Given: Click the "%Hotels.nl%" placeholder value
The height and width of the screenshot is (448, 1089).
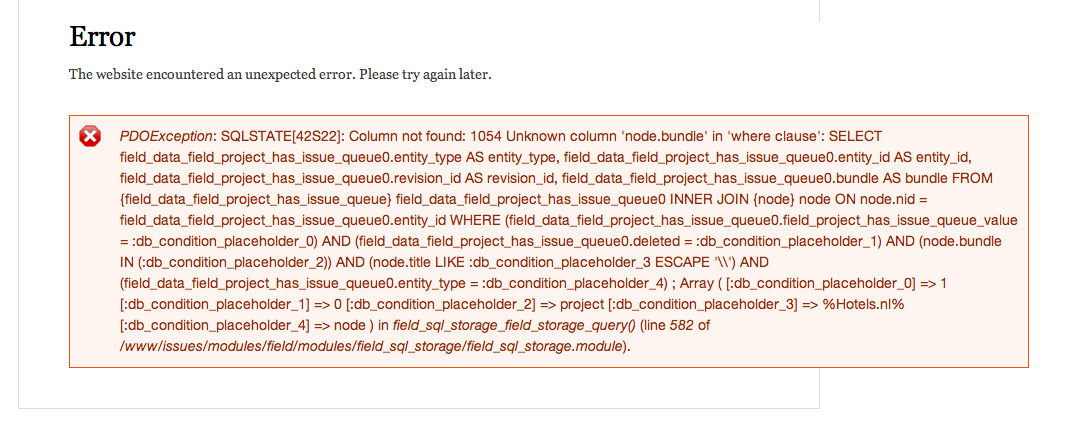Looking at the screenshot, I should click(x=863, y=304).
